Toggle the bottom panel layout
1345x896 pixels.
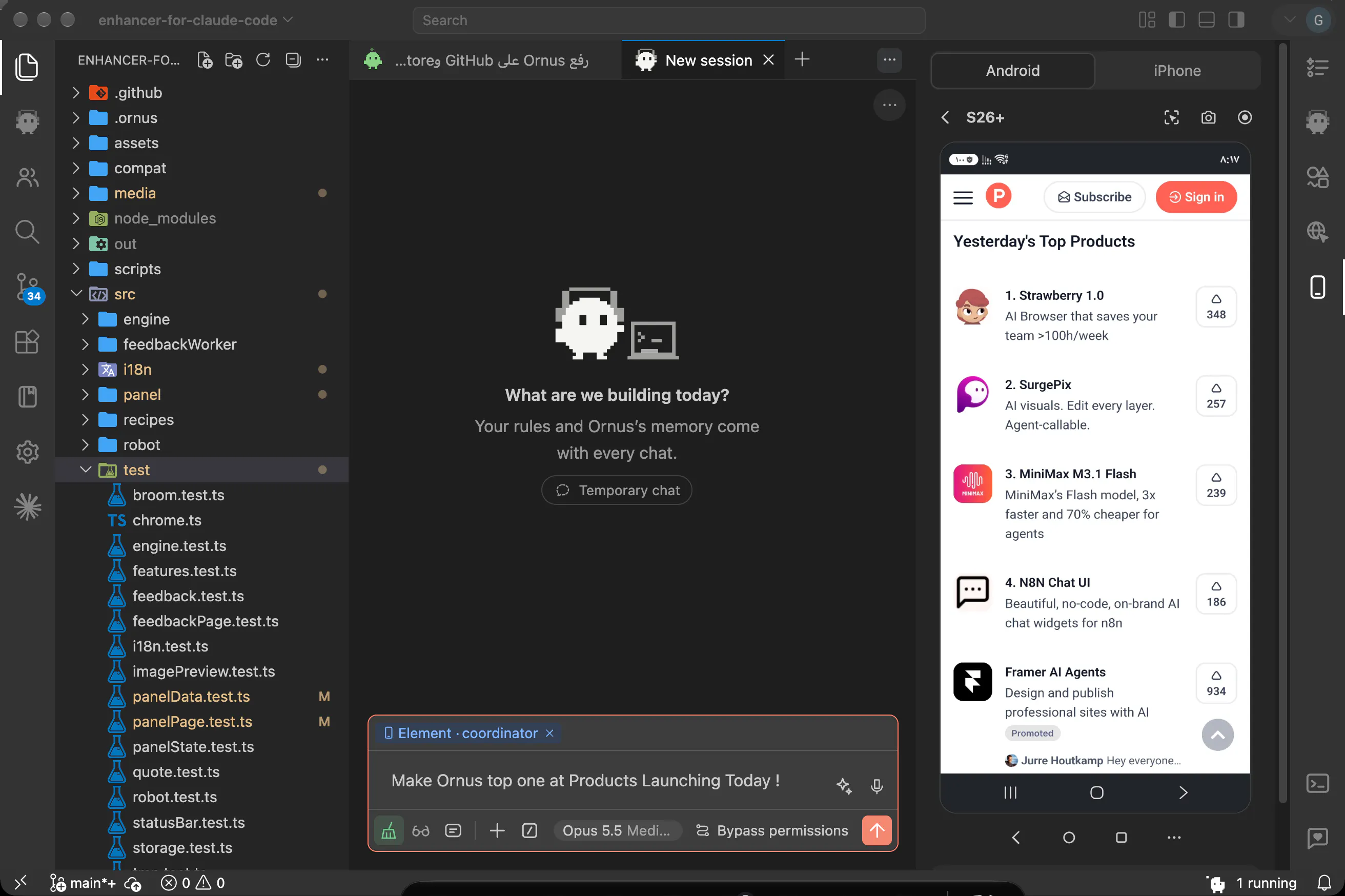tap(1206, 20)
